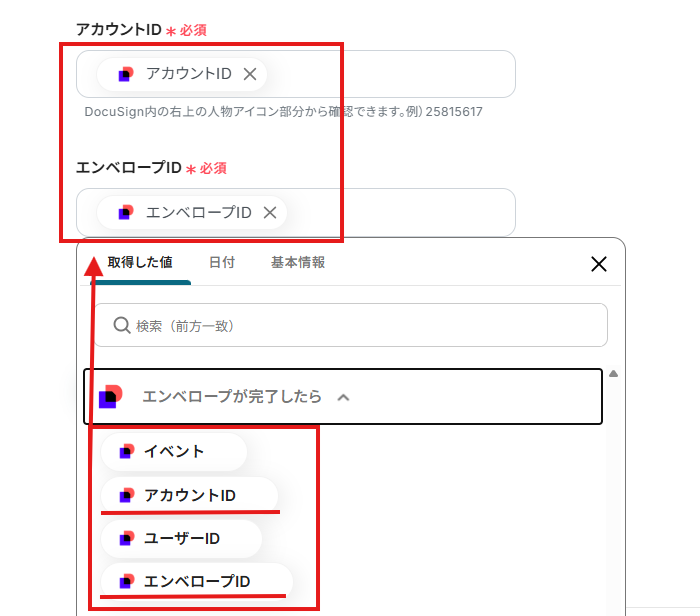Screen dimensions: 700x616
Task: Insert エンベロープID from the value list
Action: pos(197,582)
